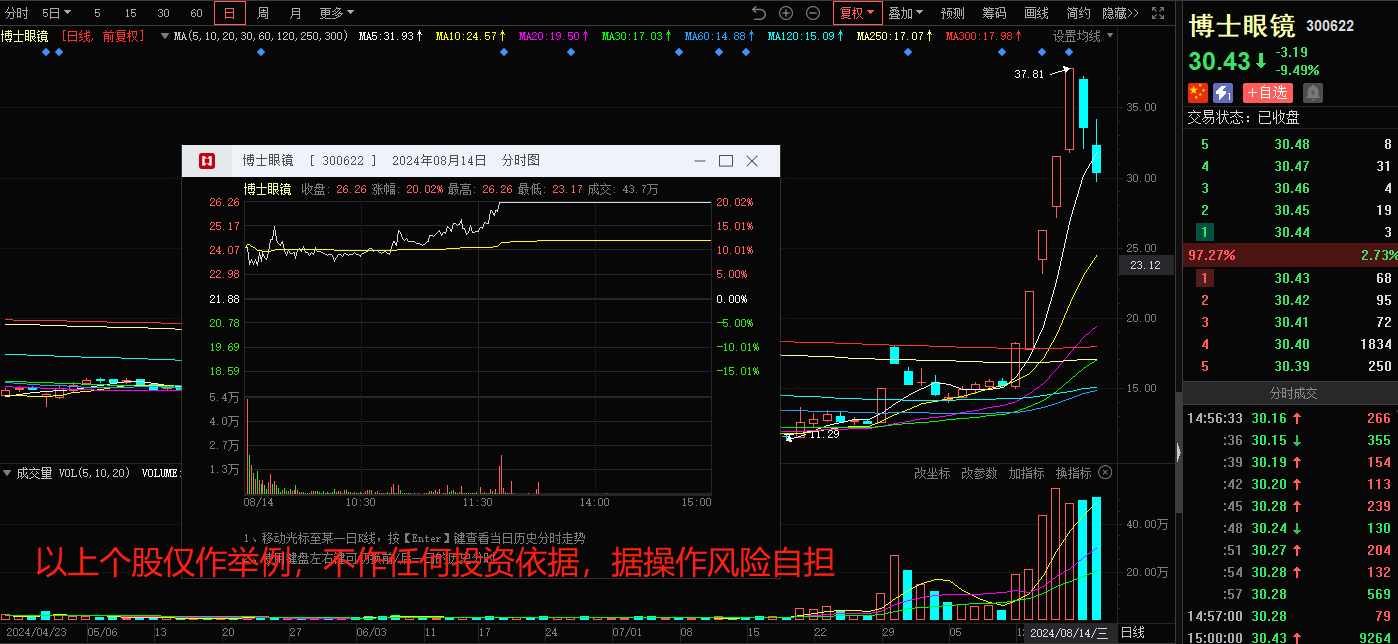Click buy level 1 price 30.43

[x=1291, y=277]
